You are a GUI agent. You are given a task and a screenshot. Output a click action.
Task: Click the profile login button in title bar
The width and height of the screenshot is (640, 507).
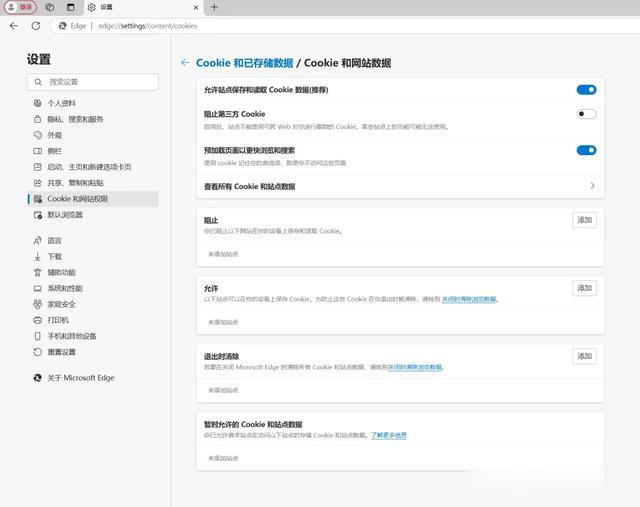[x=20, y=7]
